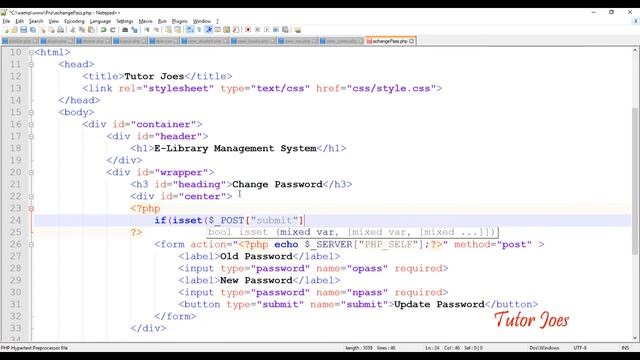Close the achangePass.php tab via its X
Screen dimensions: 640x360
[411, 41]
